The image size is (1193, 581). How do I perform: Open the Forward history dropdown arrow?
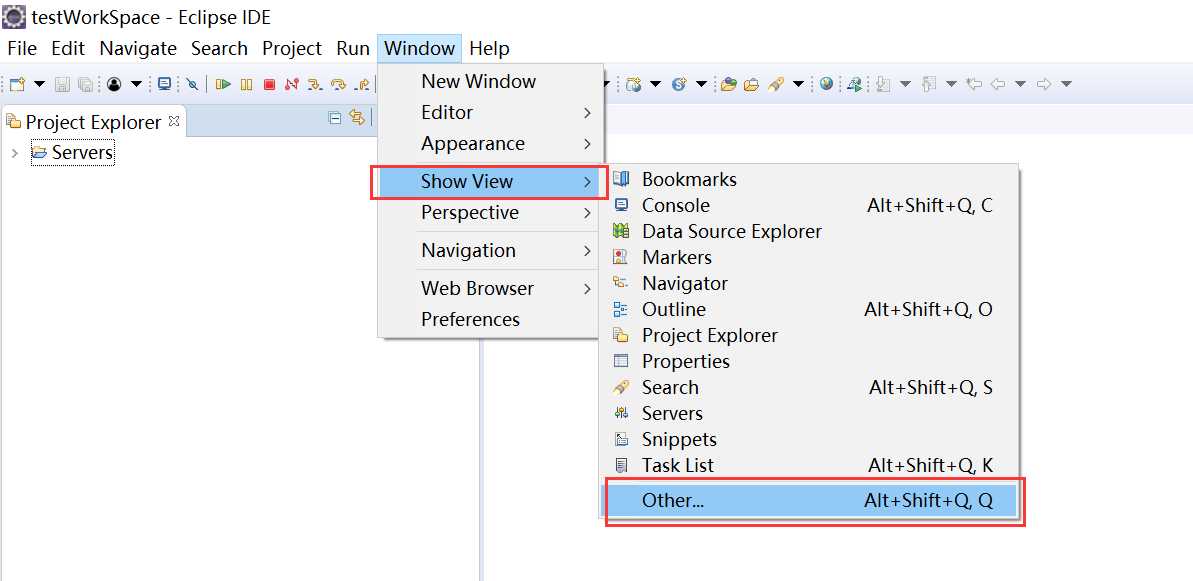(1066, 84)
